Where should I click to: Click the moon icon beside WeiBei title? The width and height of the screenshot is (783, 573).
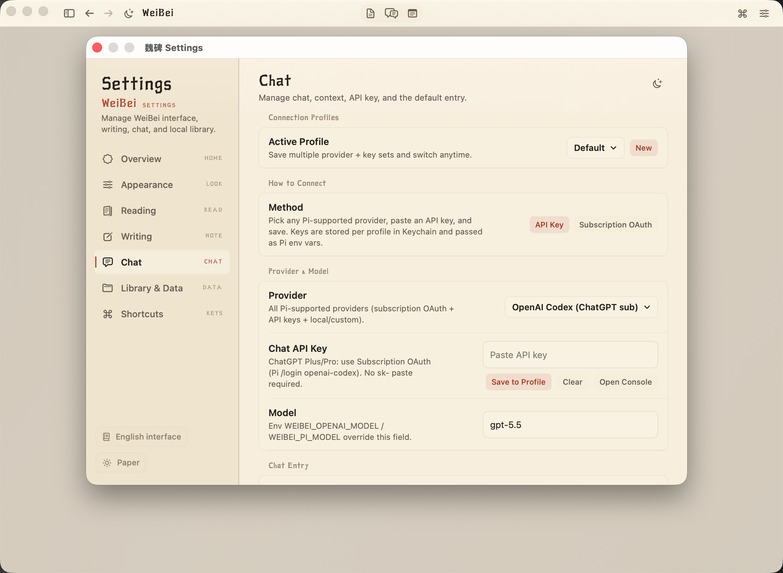(x=128, y=13)
